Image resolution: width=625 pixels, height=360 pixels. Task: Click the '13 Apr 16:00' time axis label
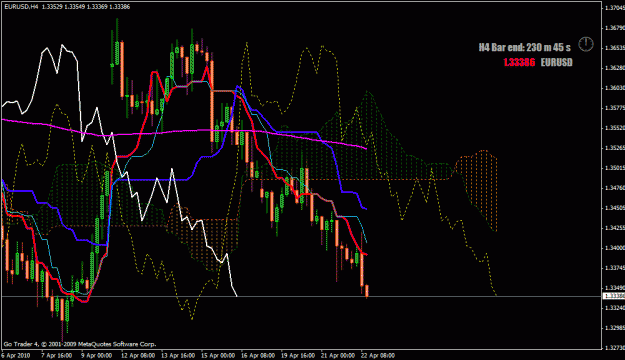point(178,356)
